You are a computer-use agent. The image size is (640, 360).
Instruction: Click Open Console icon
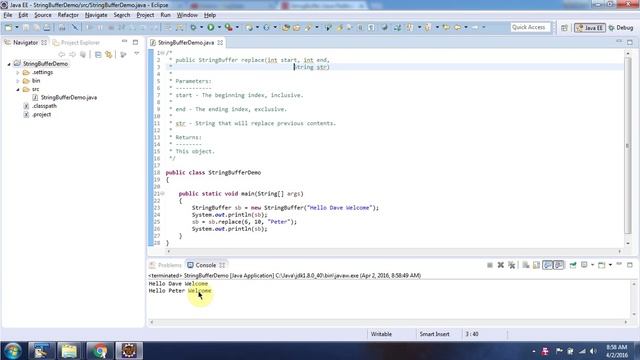coord(602,265)
